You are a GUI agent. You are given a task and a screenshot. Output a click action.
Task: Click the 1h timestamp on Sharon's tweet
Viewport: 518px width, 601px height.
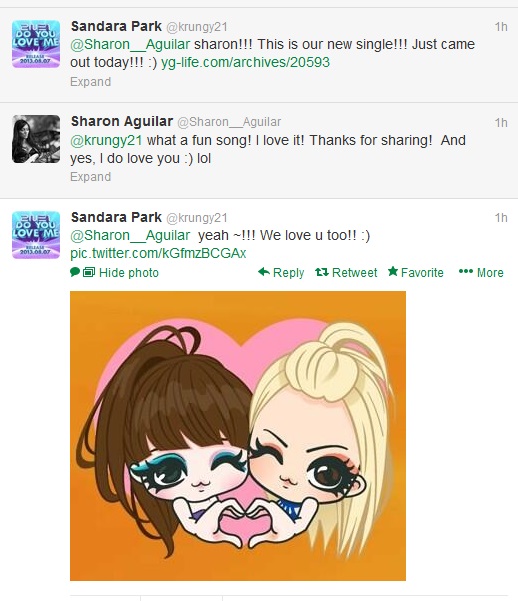tap(501, 123)
